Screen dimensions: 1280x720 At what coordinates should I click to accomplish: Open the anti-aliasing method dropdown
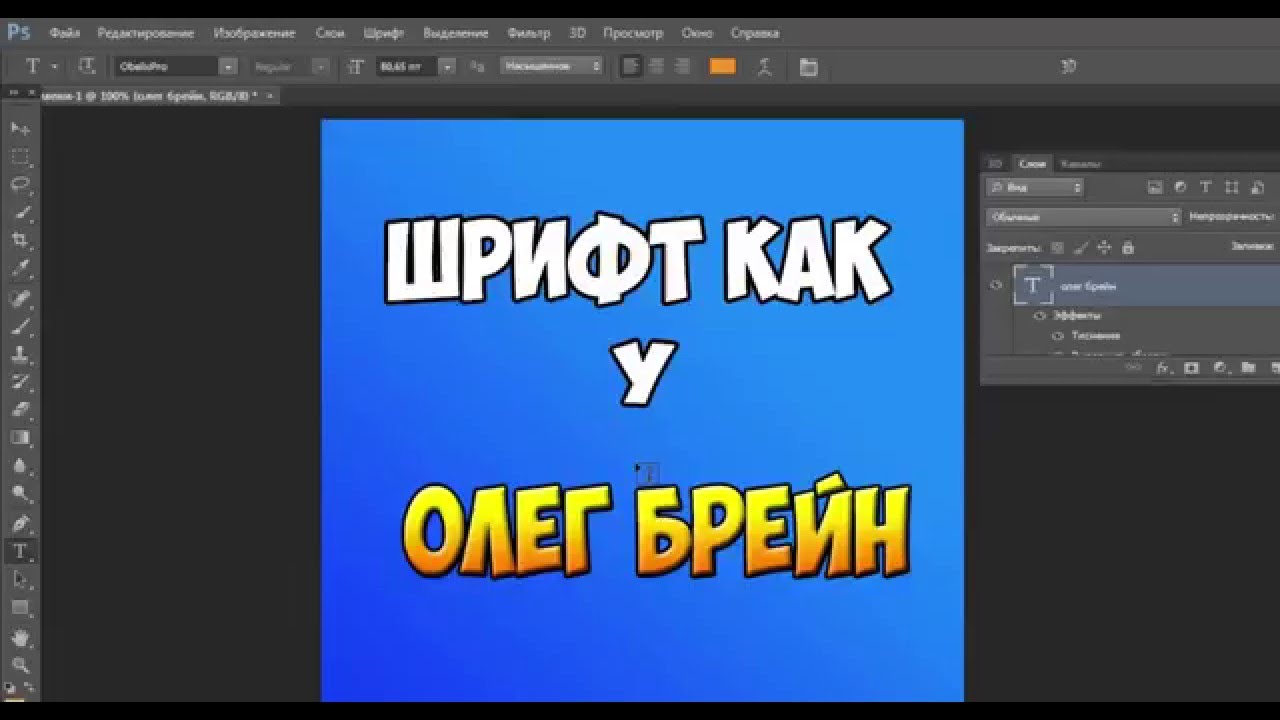coord(552,66)
